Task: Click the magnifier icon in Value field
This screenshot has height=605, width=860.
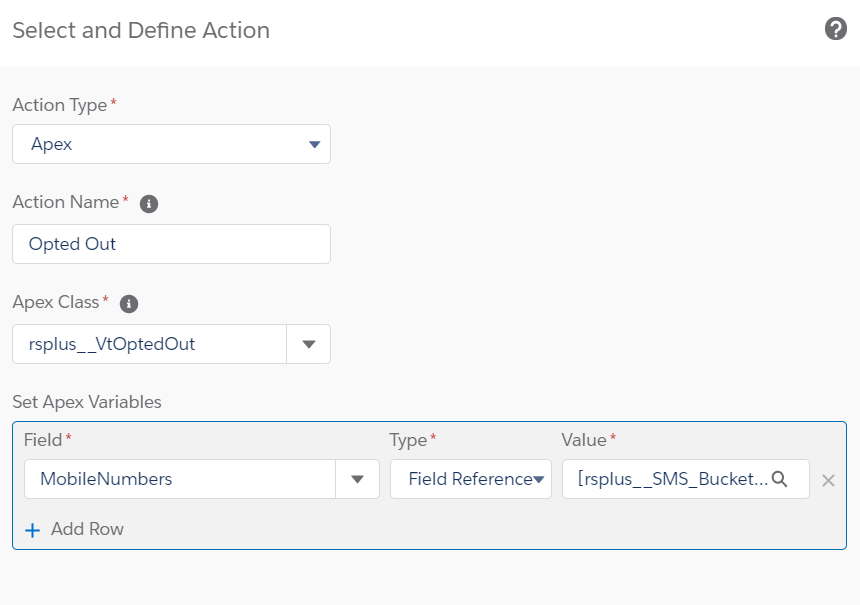Action: (x=780, y=479)
